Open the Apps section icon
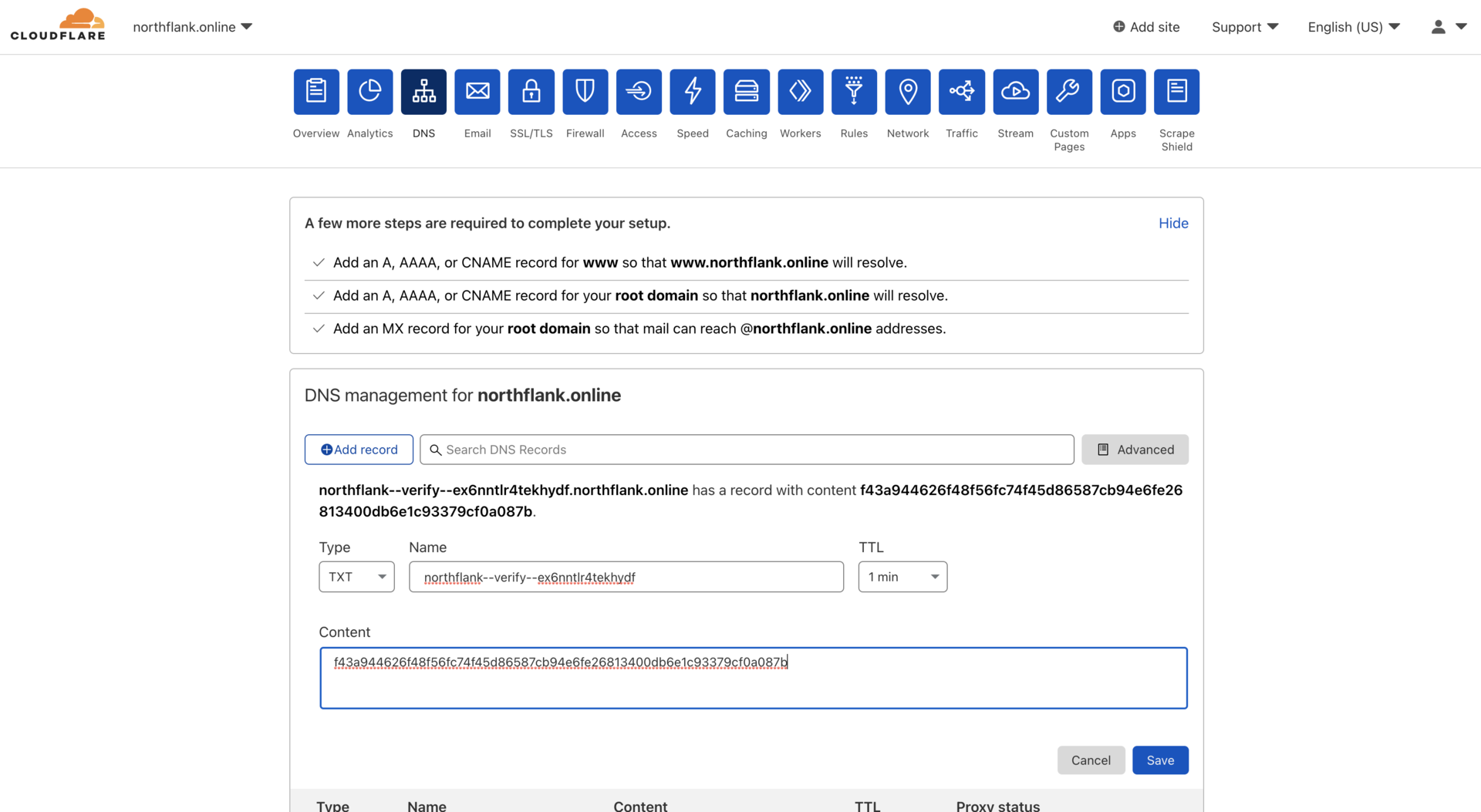 1123,92
